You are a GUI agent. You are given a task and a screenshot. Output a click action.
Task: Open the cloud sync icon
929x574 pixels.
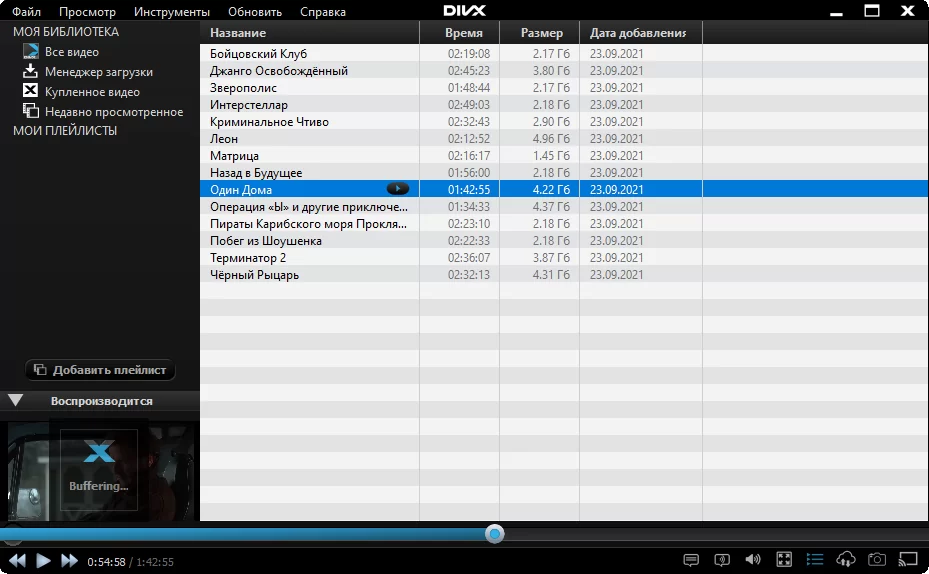tap(845, 559)
